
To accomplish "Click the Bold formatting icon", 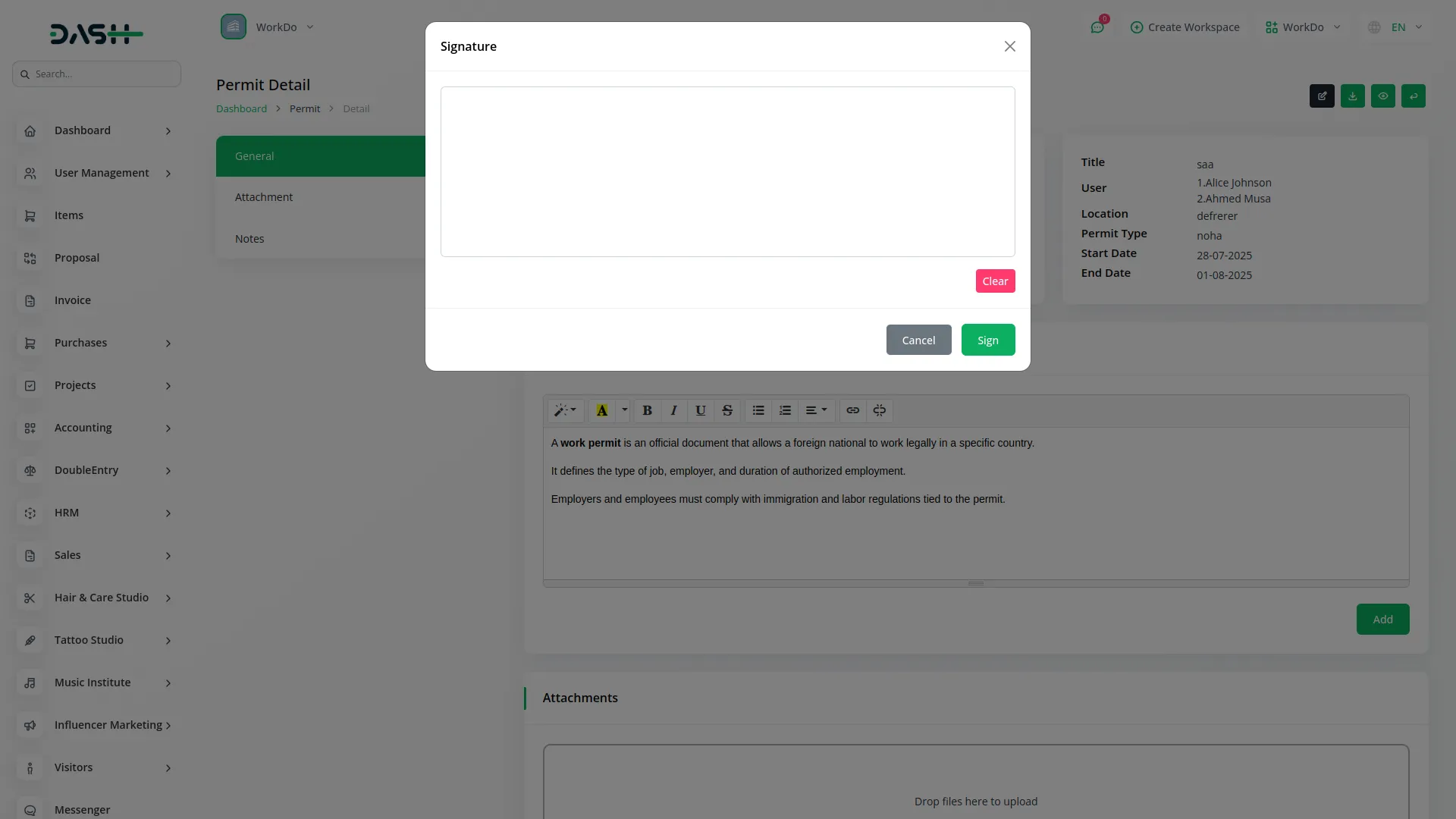I will pyautogui.click(x=647, y=410).
